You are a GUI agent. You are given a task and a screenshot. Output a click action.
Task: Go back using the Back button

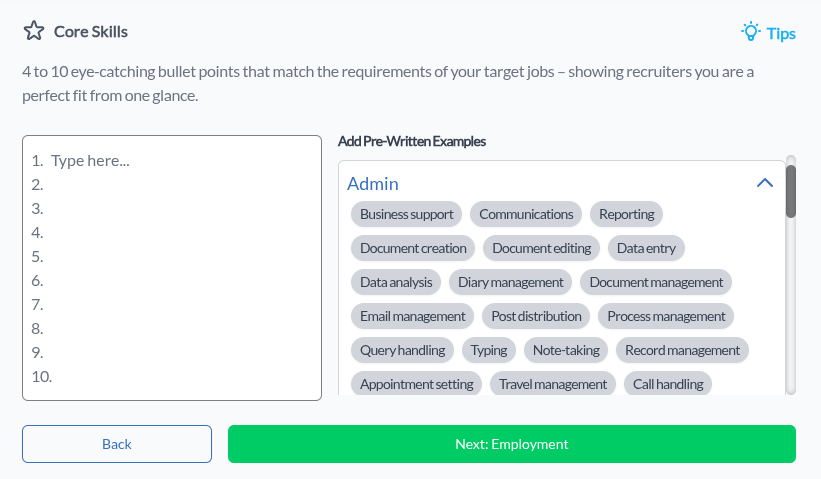pyautogui.click(x=117, y=444)
